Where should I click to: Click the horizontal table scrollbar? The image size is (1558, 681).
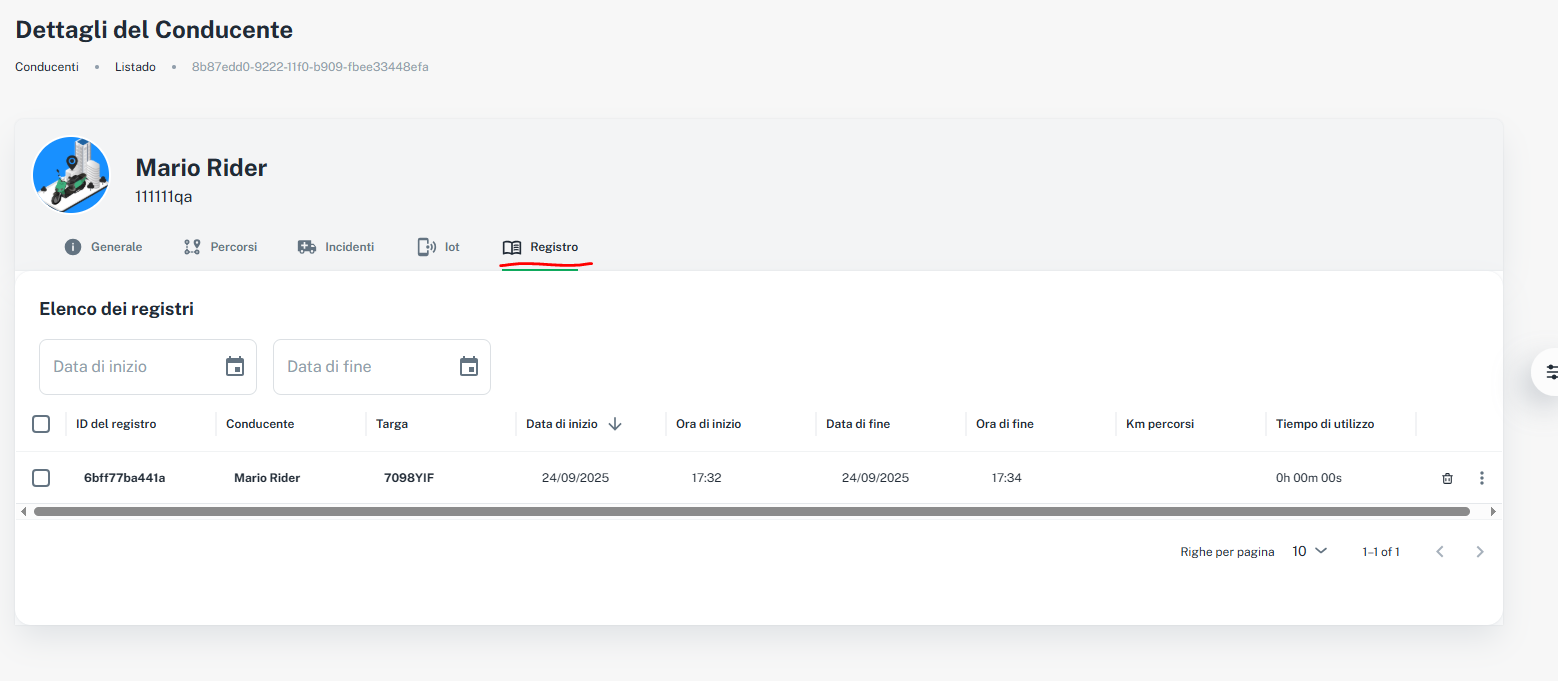click(x=750, y=511)
